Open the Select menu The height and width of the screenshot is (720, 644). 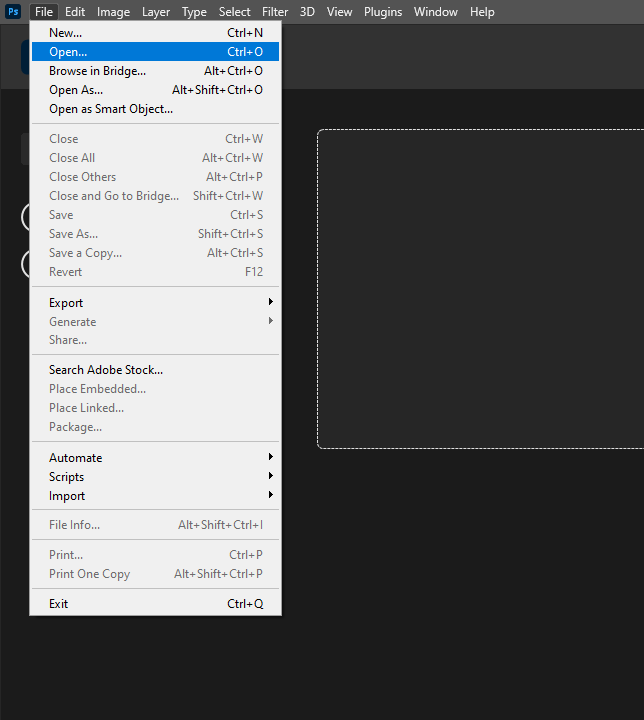tap(234, 12)
